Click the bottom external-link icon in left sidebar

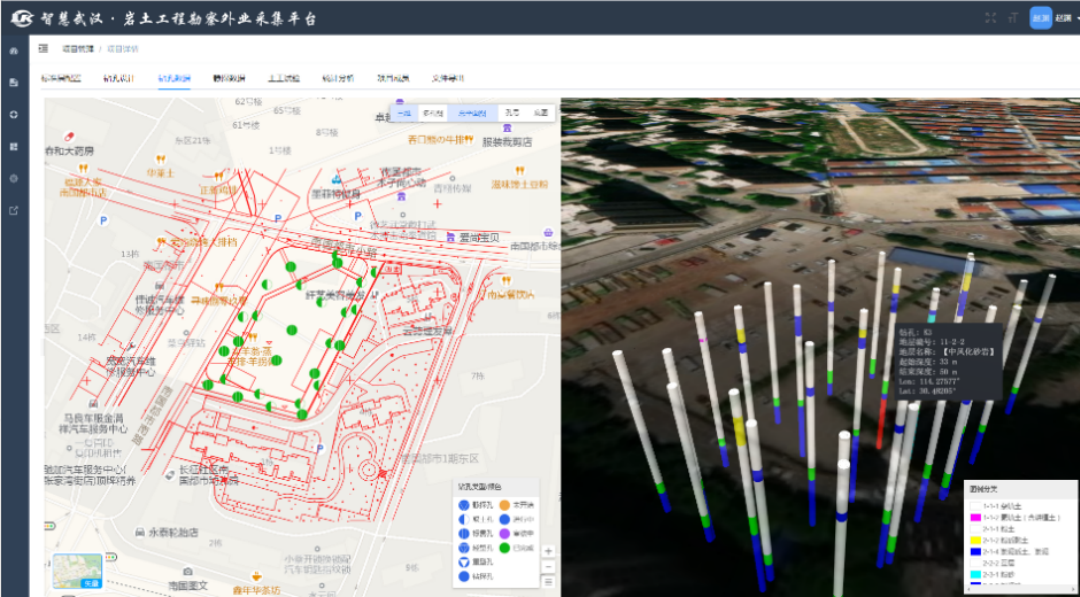tap(14, 211)
